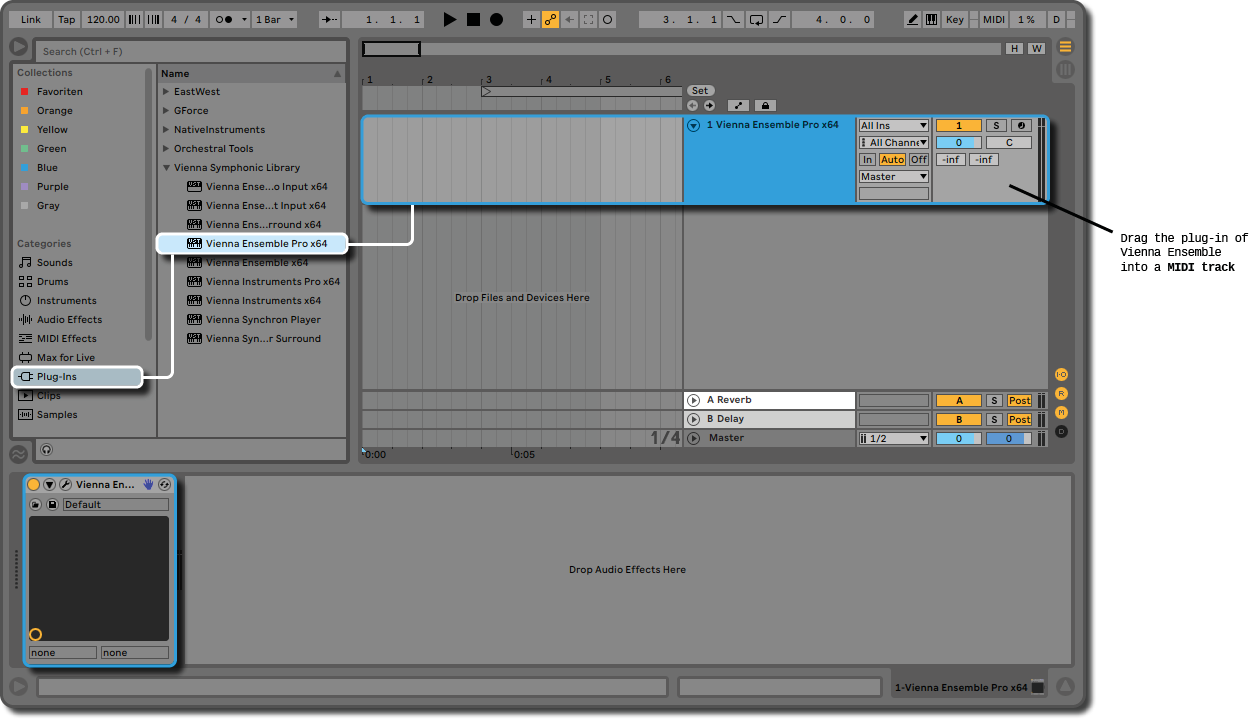Enable Key map mode
Viewport: 1254px width, 721px height.
[955, 19]
